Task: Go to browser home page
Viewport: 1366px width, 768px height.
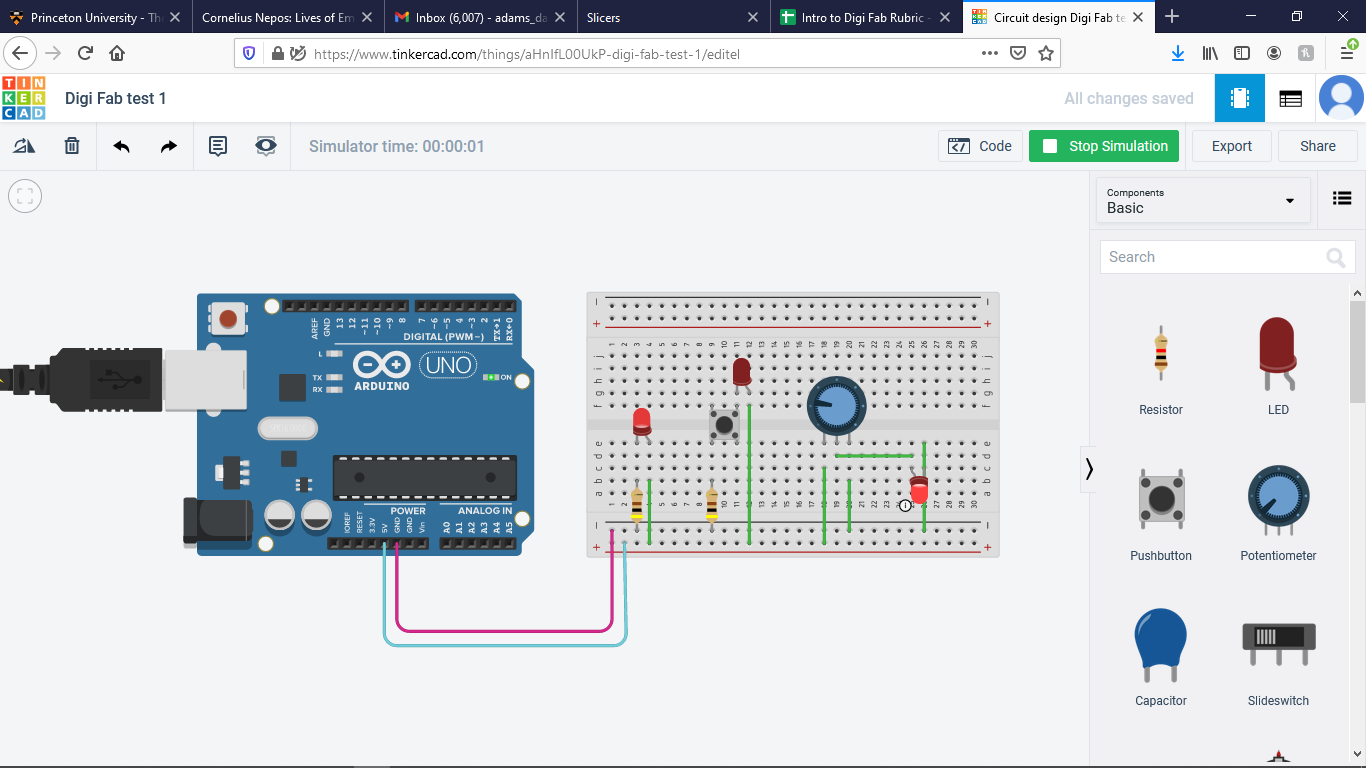Action: point(117,53)
